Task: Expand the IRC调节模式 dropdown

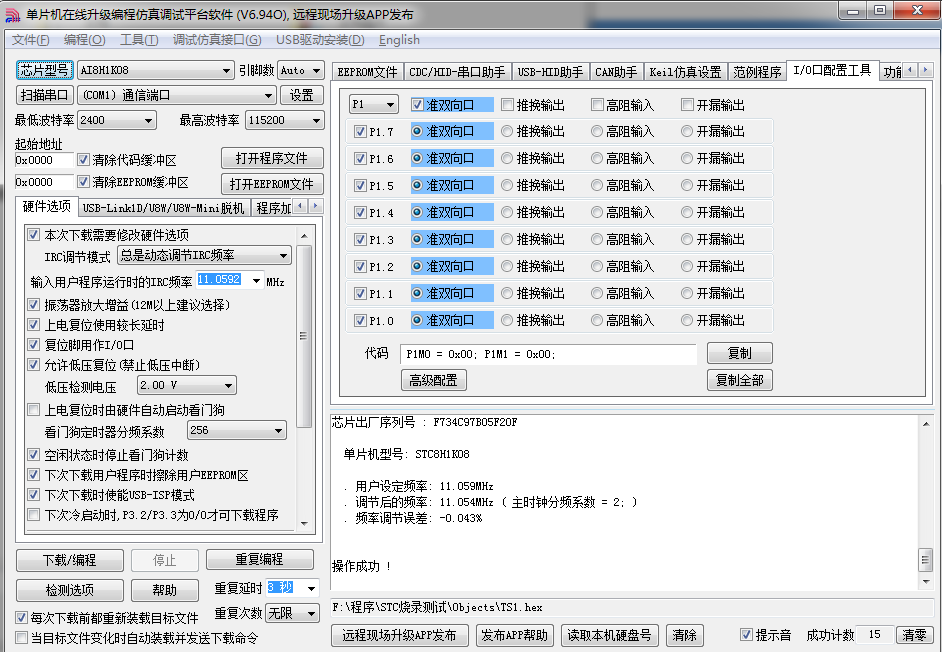Action: (x=204, y=255)
